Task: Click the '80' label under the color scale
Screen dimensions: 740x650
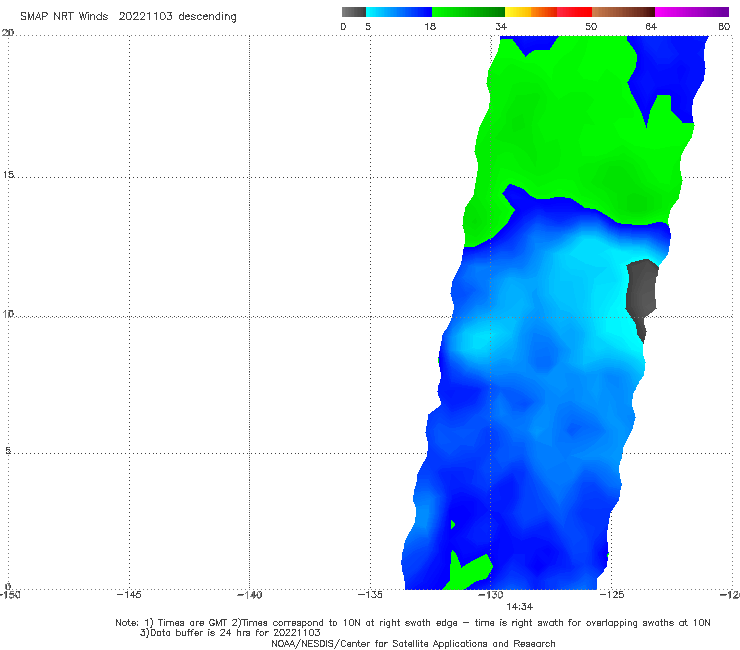Action: coord(724,26)
